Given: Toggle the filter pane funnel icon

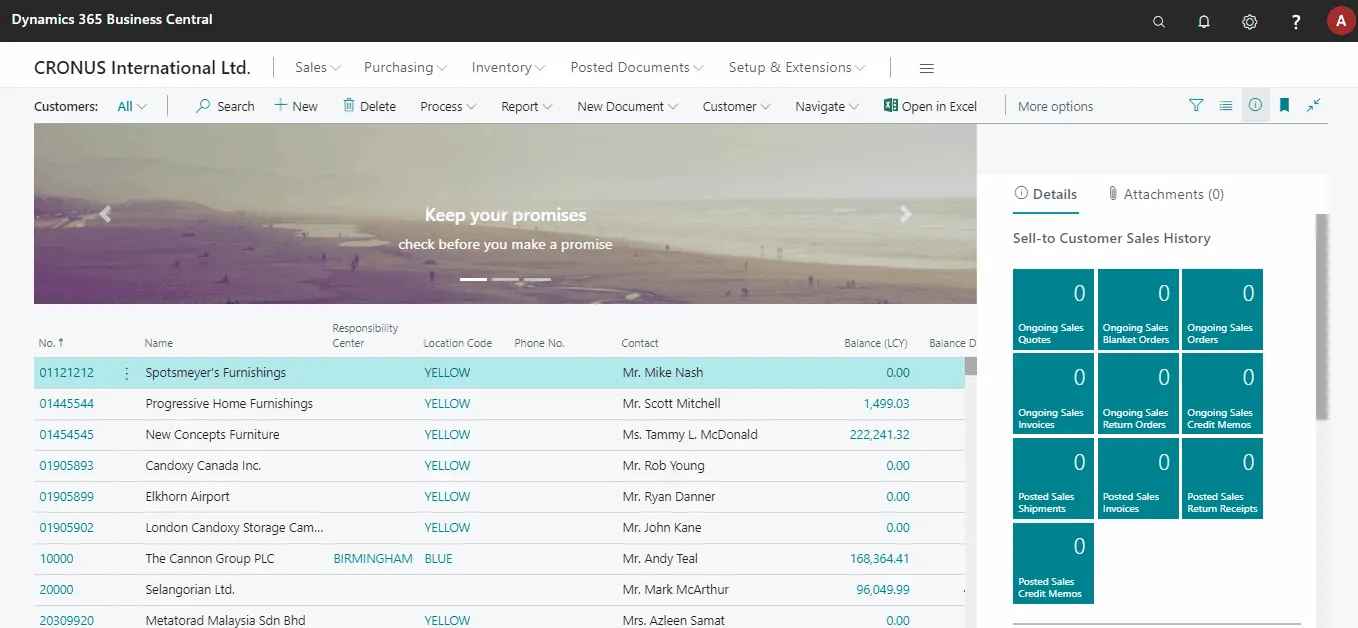Looking at the screenshot, I should pyautogui.click(x=1196, y=105).
